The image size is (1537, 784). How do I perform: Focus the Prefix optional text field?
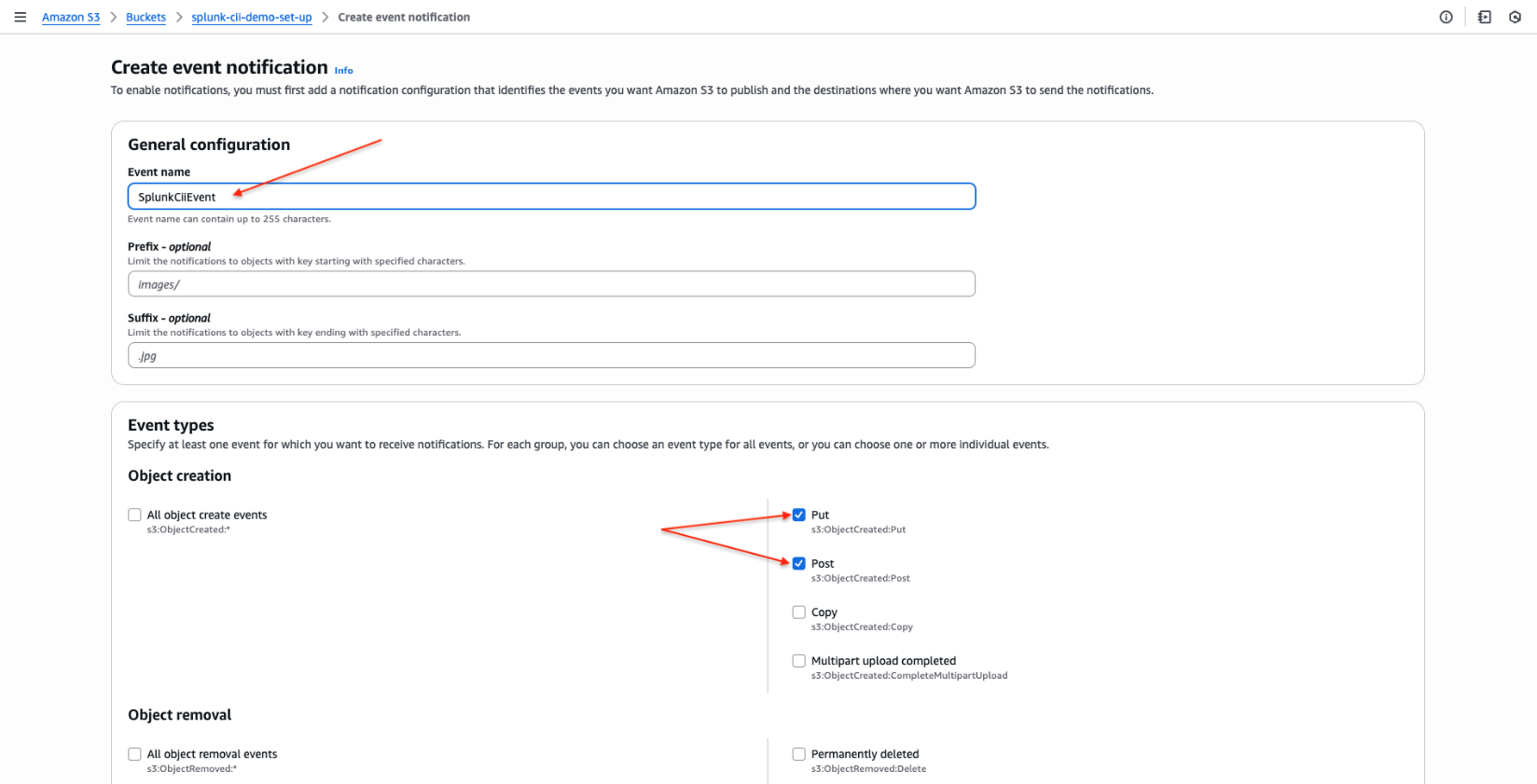pos(551,284)
